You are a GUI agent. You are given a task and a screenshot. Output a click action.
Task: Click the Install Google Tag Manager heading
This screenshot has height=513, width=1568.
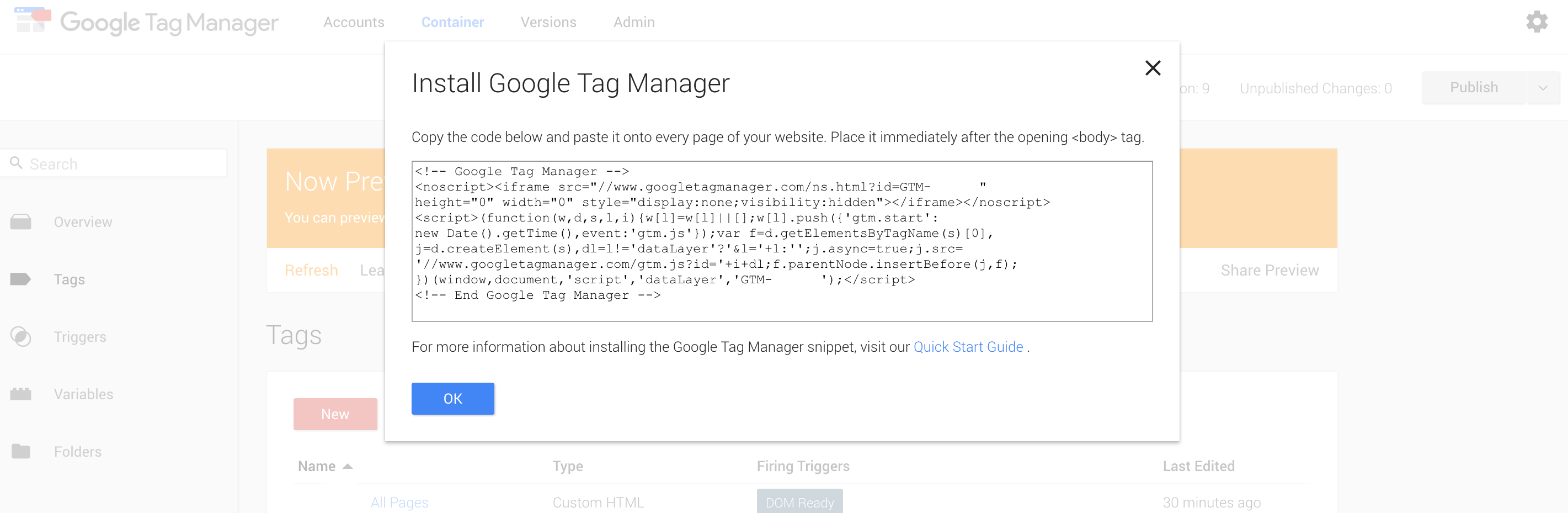570,83
